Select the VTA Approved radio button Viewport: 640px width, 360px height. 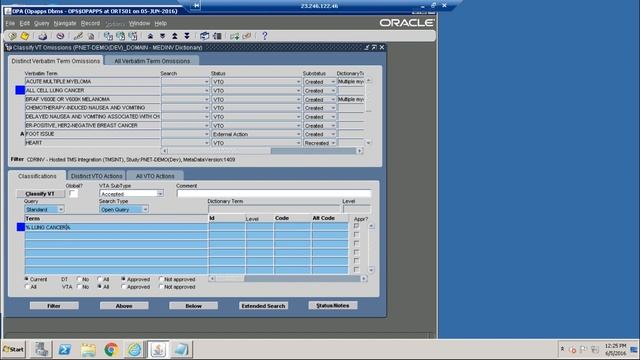[124, 287]
